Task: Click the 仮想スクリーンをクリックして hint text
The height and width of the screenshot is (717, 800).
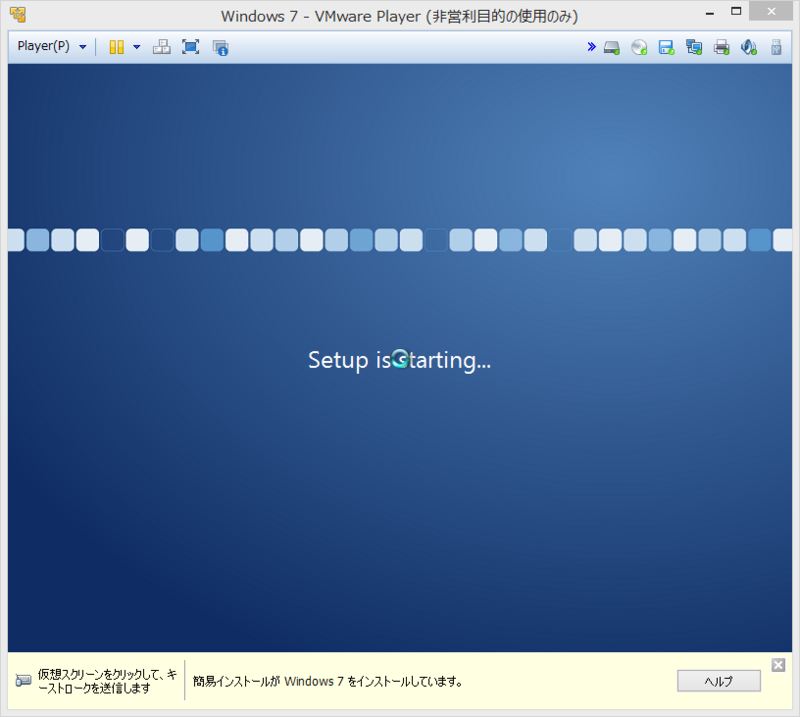Action: [107, 681]
